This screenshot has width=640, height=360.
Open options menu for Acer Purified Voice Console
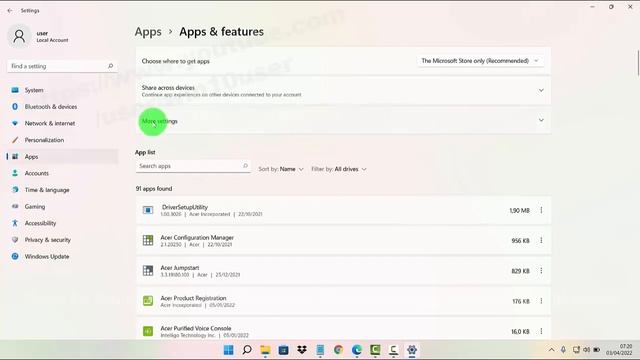coord(541,331)
